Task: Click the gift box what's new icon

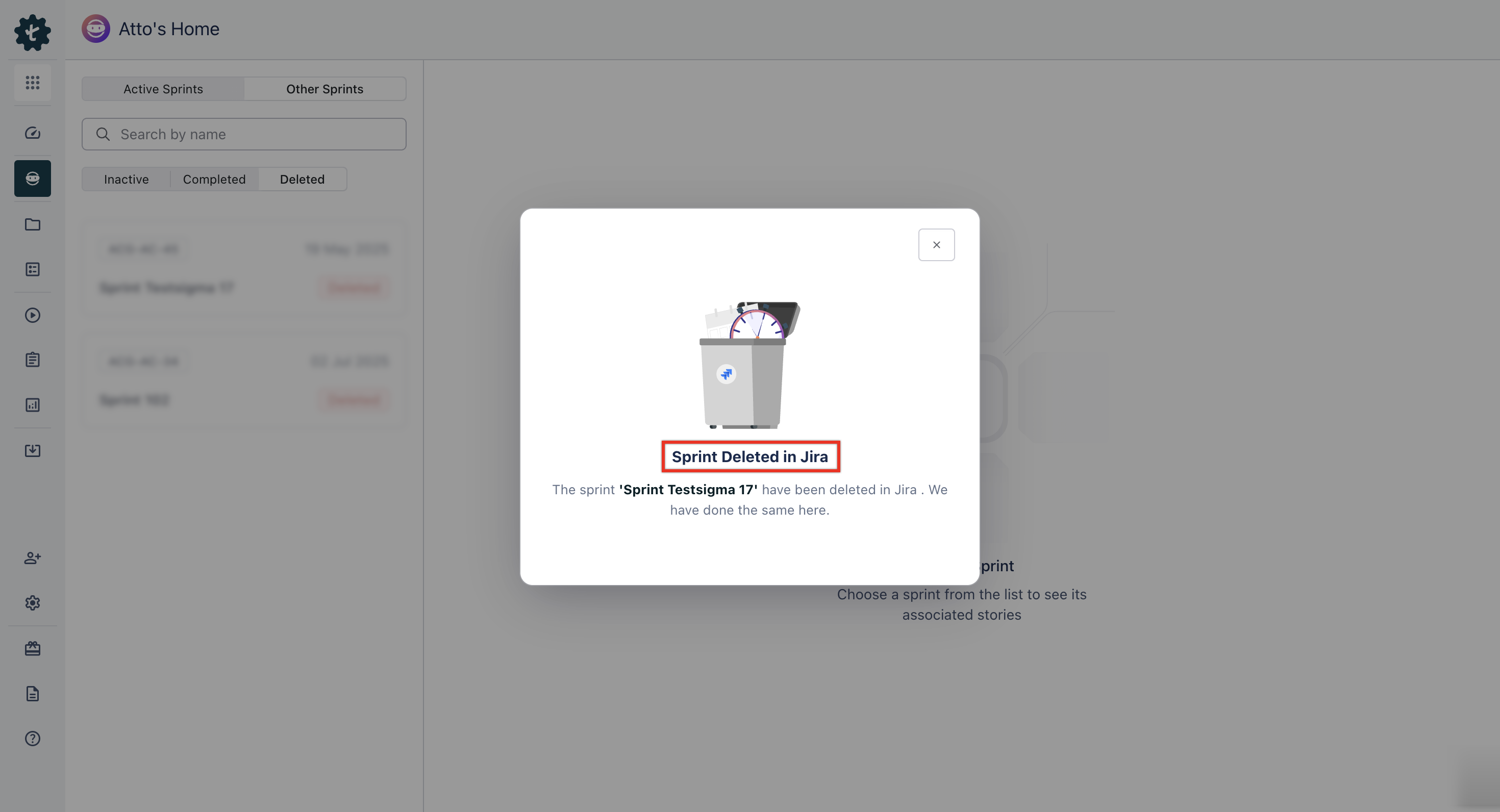Action: [32, 648]
